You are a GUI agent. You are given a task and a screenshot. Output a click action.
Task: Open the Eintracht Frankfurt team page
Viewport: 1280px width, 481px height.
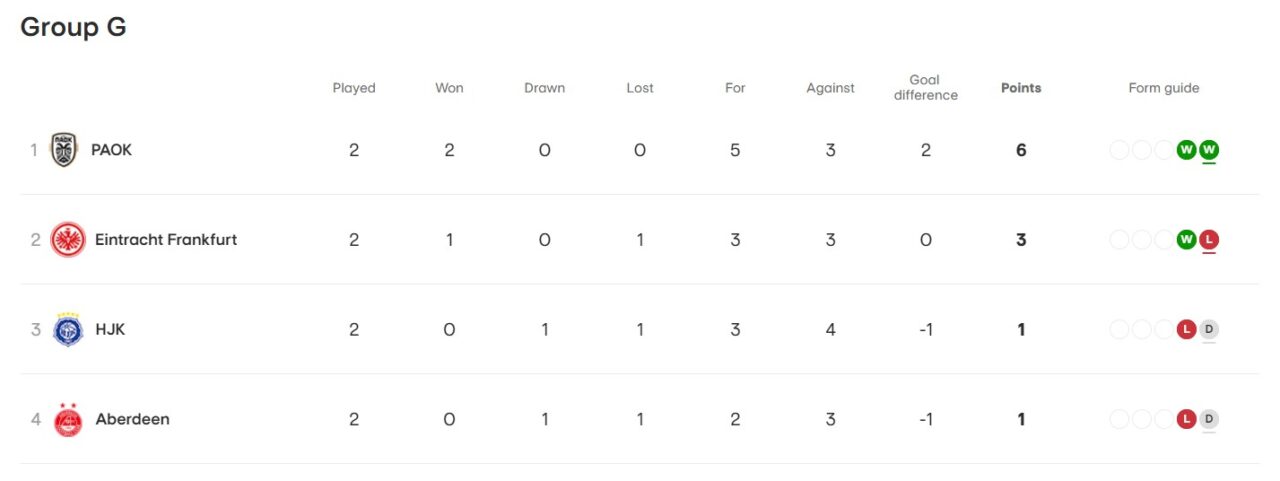pos(166,240)
